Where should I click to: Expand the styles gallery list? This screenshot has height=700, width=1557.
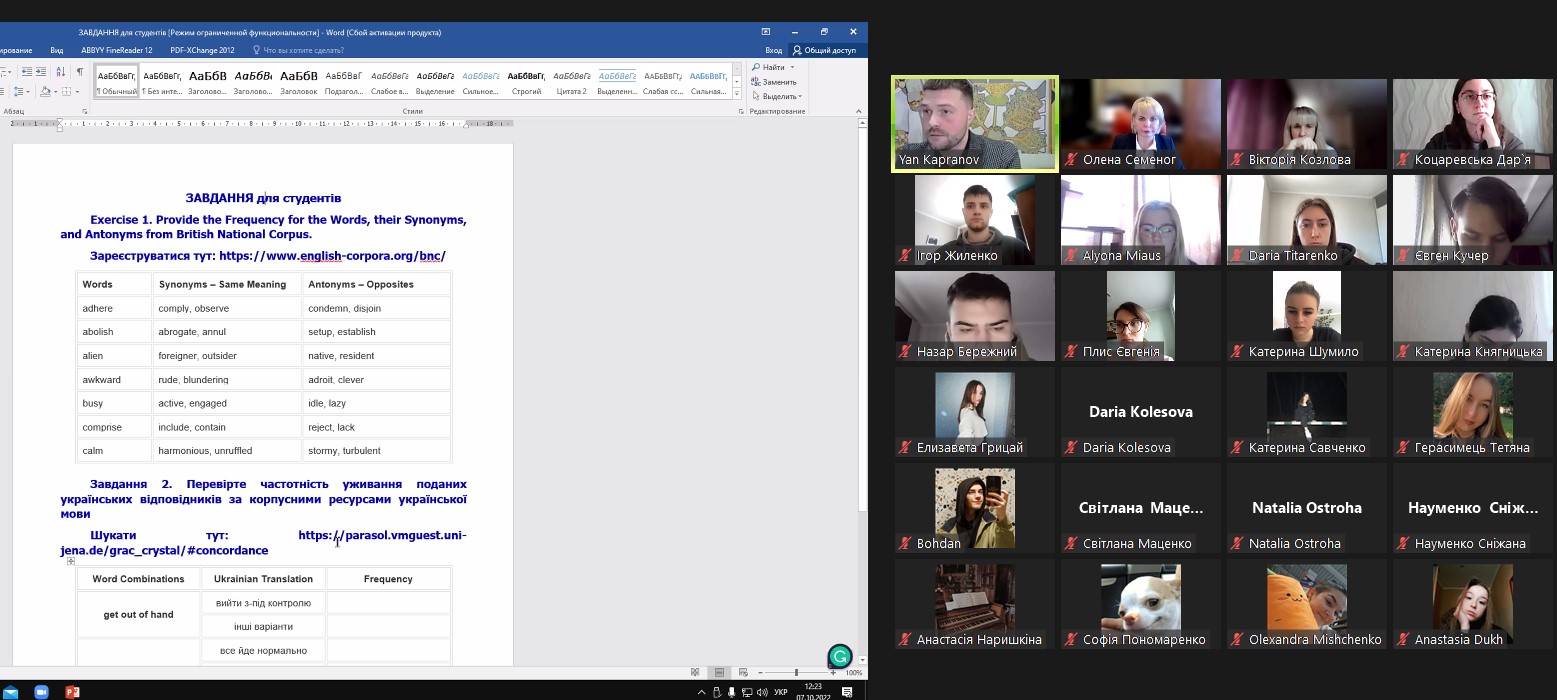737,94
